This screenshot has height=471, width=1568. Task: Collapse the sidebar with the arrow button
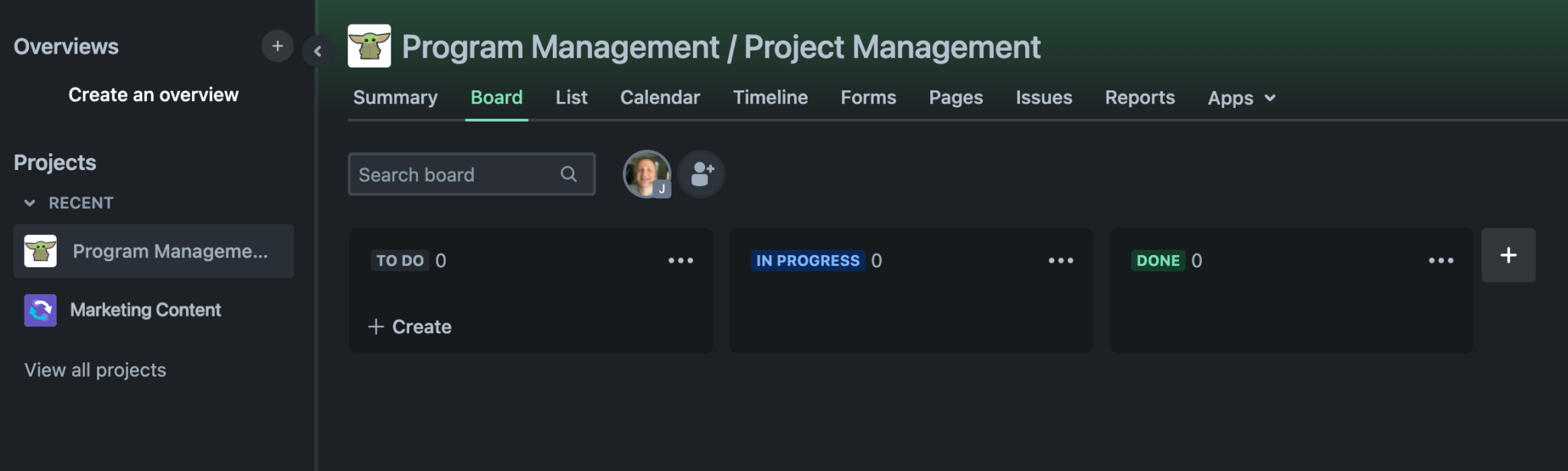click(318, 52)
